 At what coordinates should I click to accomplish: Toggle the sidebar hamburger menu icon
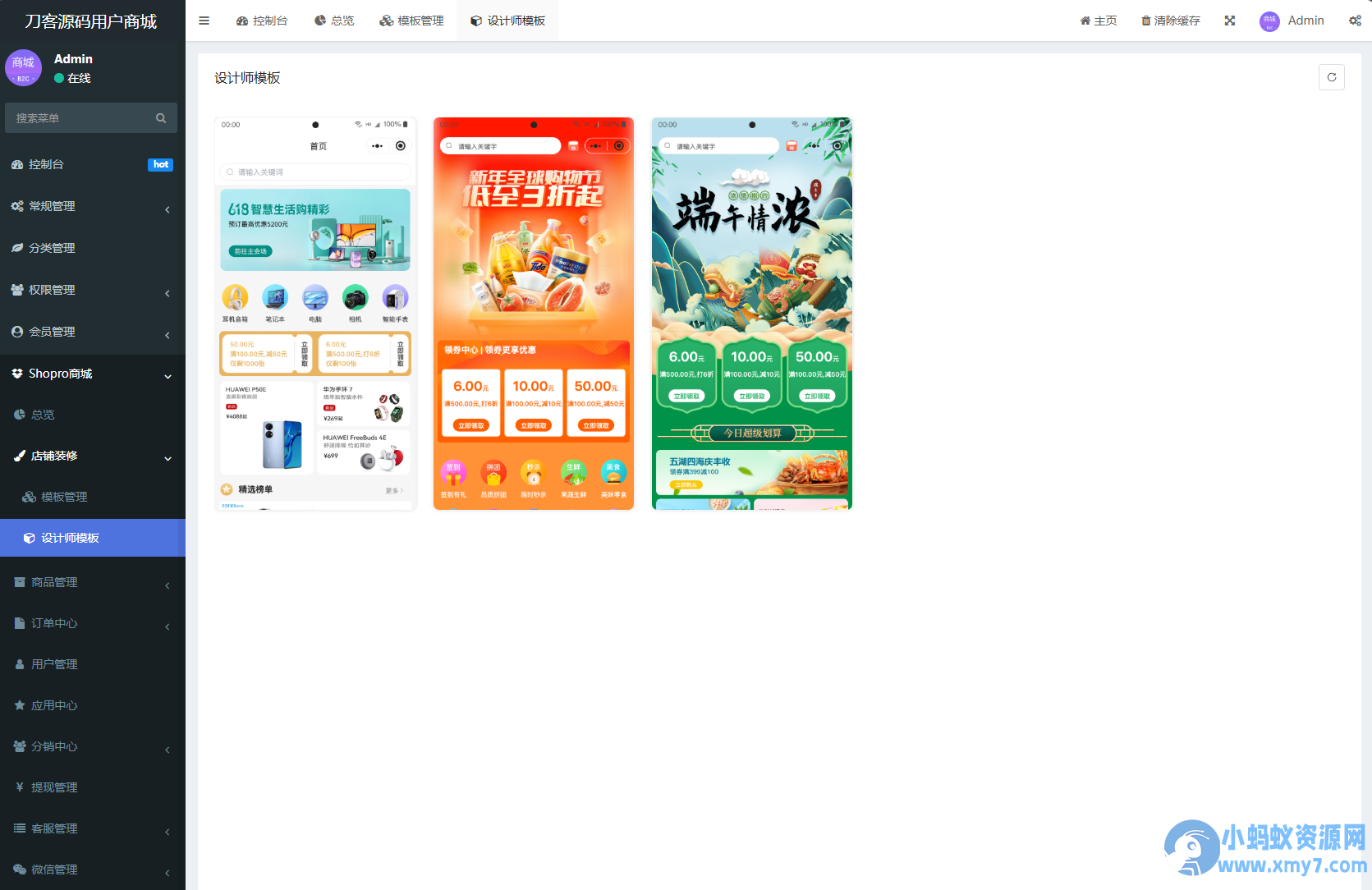pos(204,21)
